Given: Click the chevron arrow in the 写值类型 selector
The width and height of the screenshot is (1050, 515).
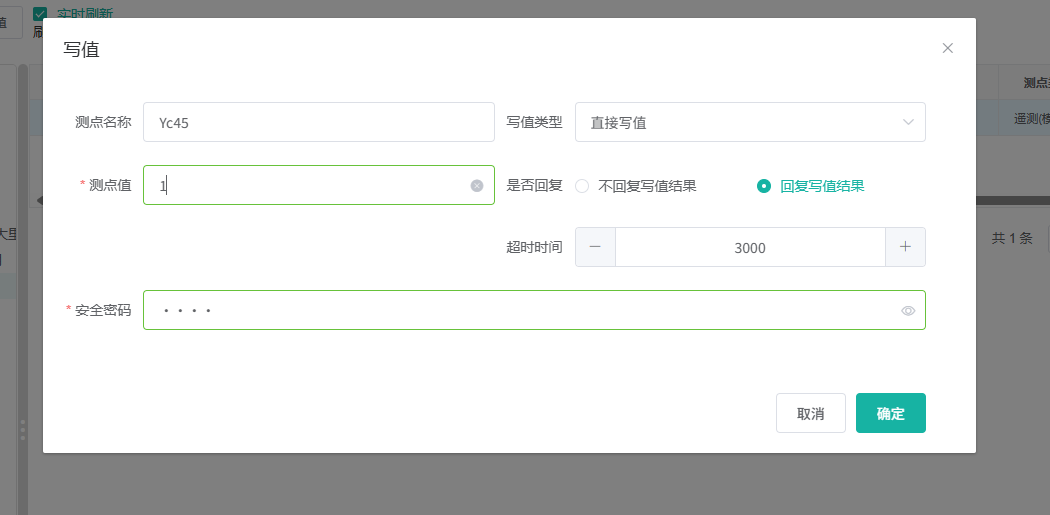Looking at the screenshot, I should (x=908, y=122).
